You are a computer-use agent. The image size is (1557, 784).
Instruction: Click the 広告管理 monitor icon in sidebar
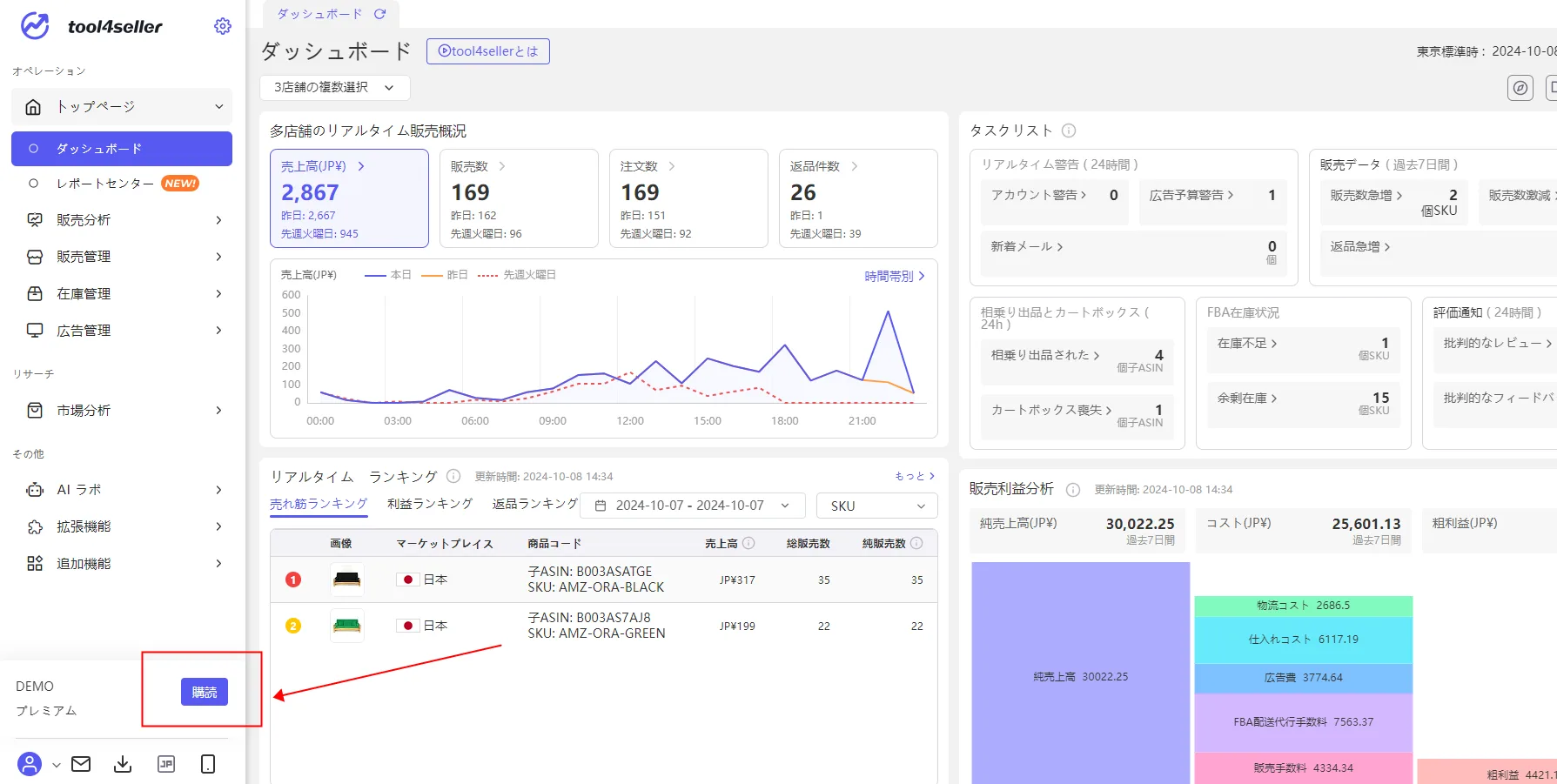(x=35, y=331)
